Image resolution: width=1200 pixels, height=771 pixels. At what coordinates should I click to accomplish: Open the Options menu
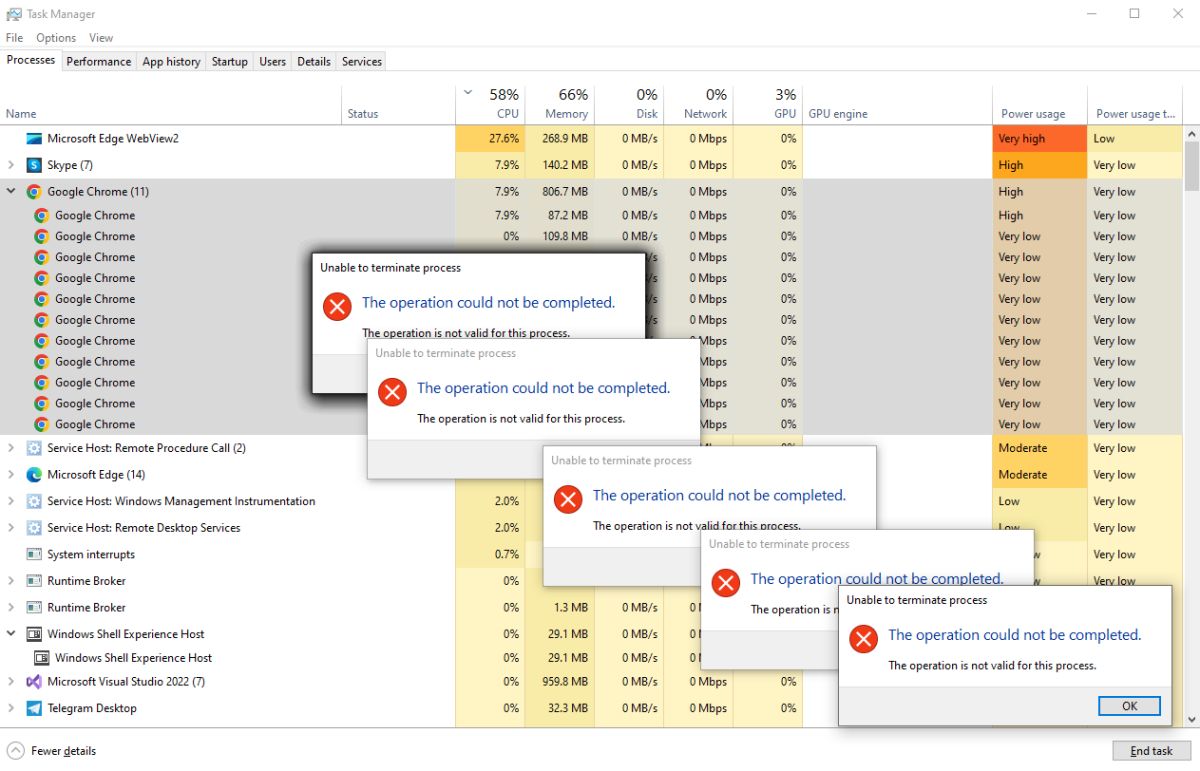56,38
